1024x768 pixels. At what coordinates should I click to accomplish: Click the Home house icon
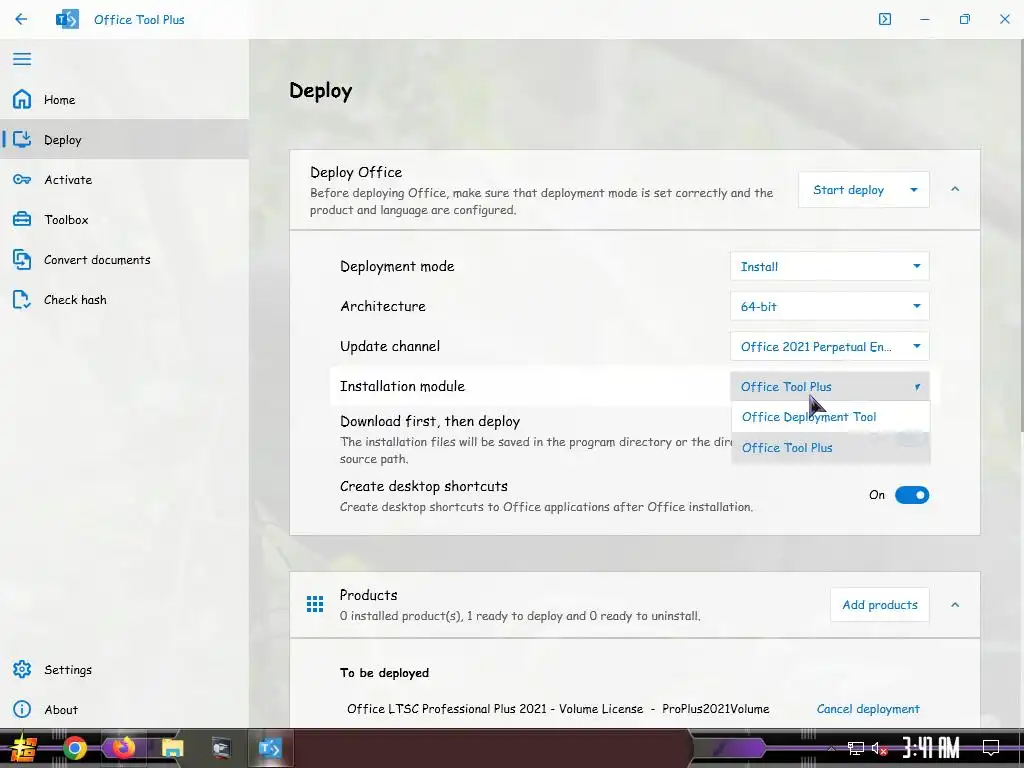coord(22,99)
